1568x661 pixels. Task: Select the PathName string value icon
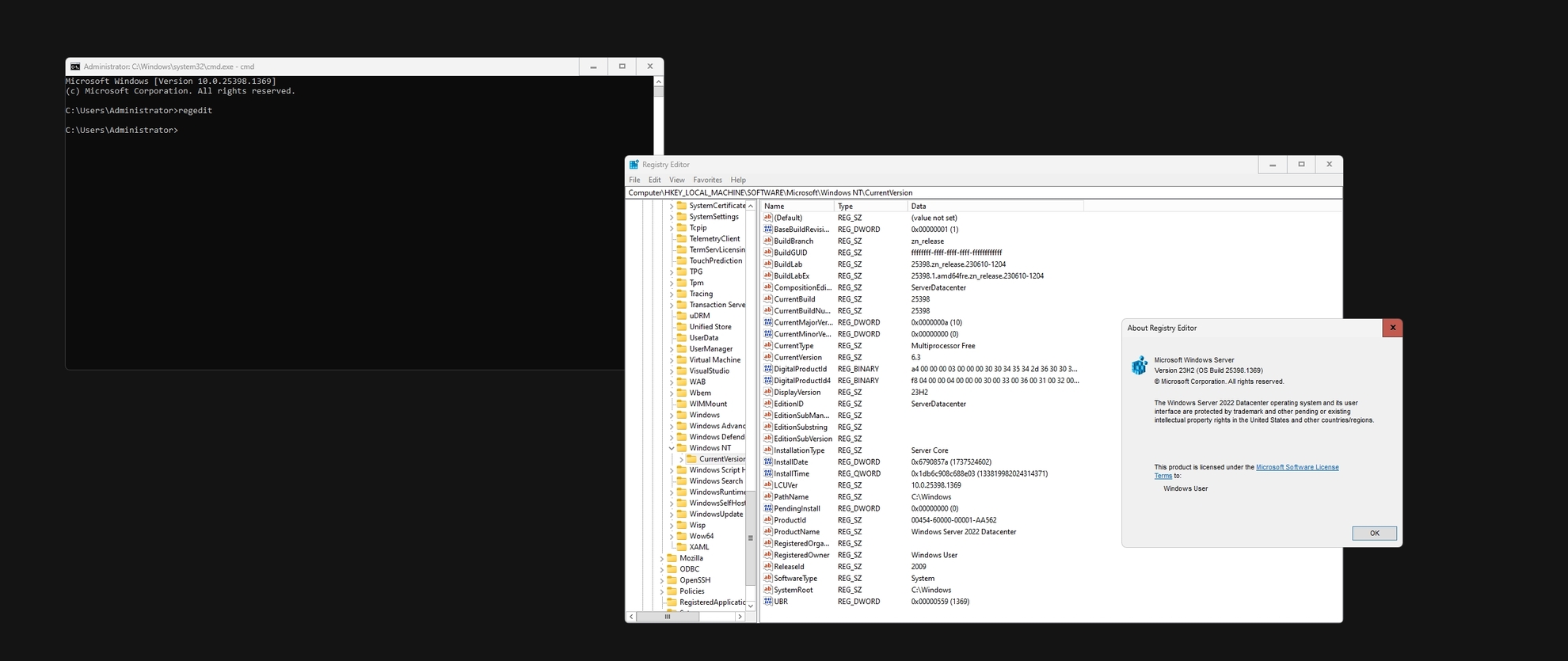(x=767, y=497)
